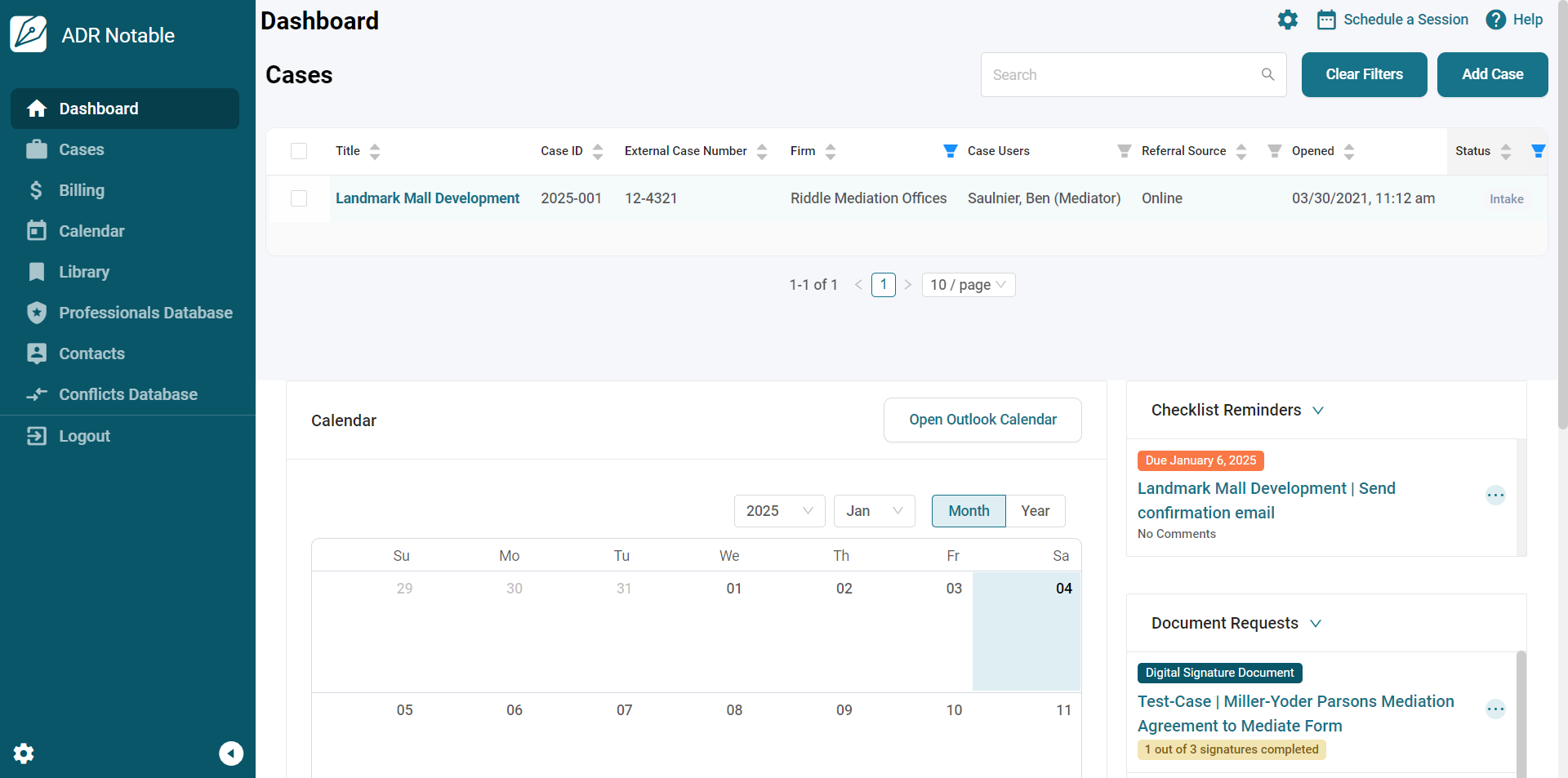
Task: Collapse sidebar with the arrow button
Action: tap(231, 753)
